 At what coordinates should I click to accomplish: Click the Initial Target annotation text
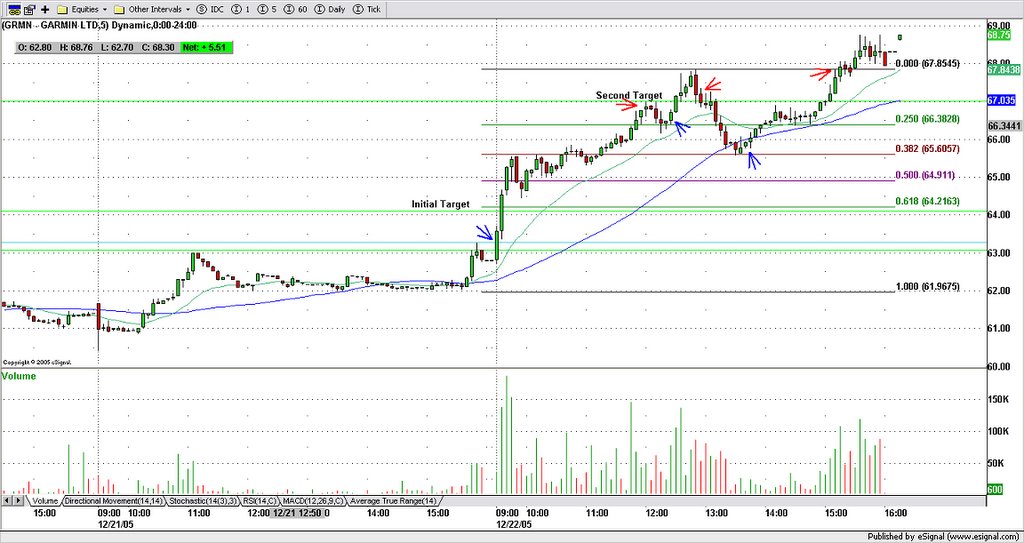tap(440, 204)
